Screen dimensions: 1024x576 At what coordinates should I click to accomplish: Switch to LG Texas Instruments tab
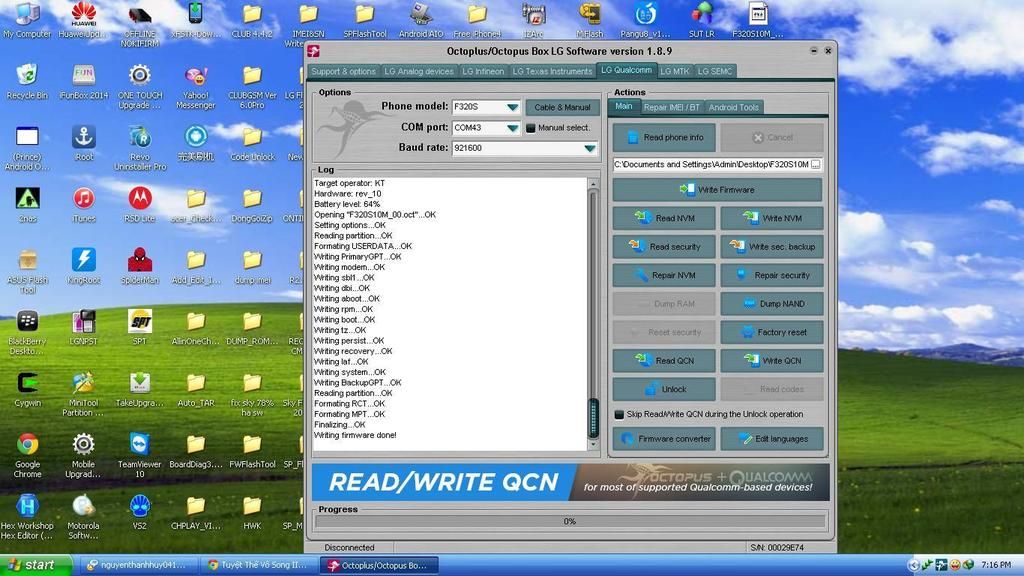click(x=552, y=71)
